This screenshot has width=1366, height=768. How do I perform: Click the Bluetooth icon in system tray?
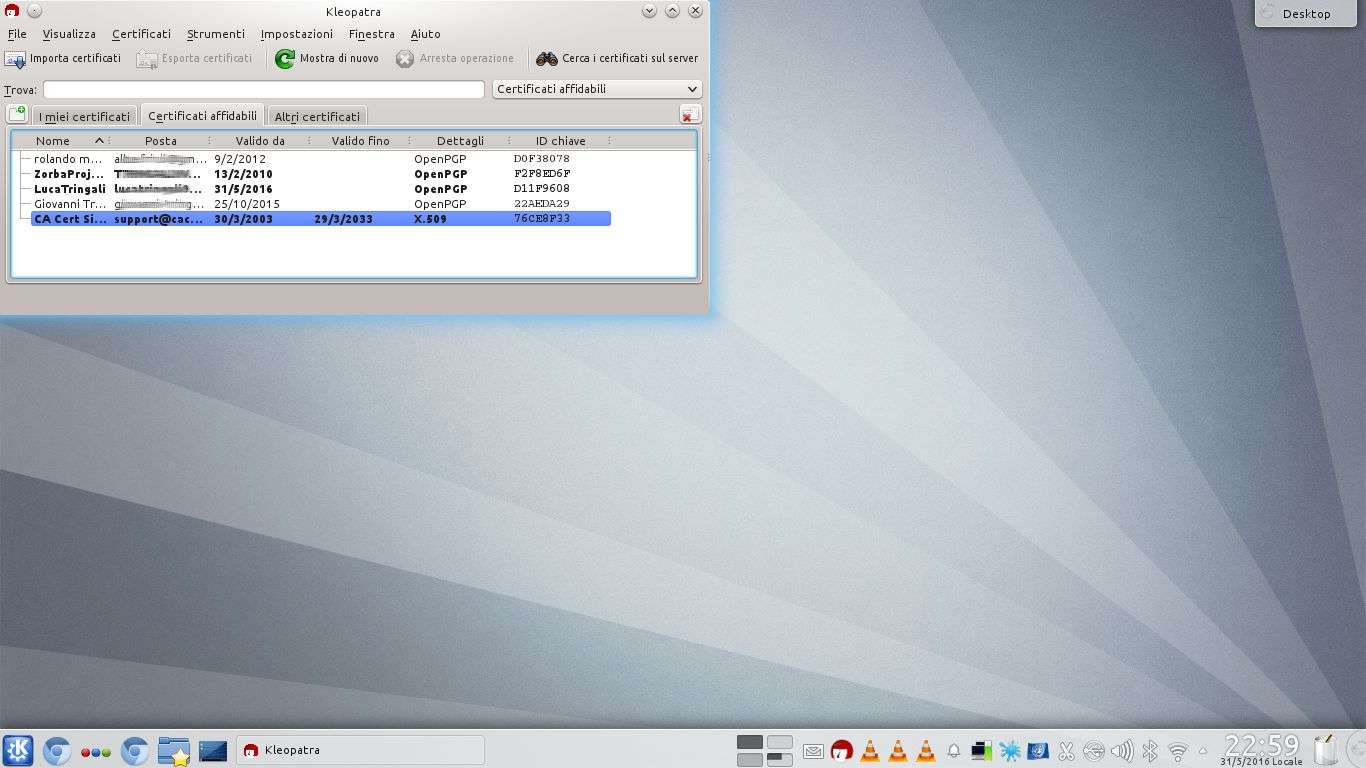coord(1150,750)
